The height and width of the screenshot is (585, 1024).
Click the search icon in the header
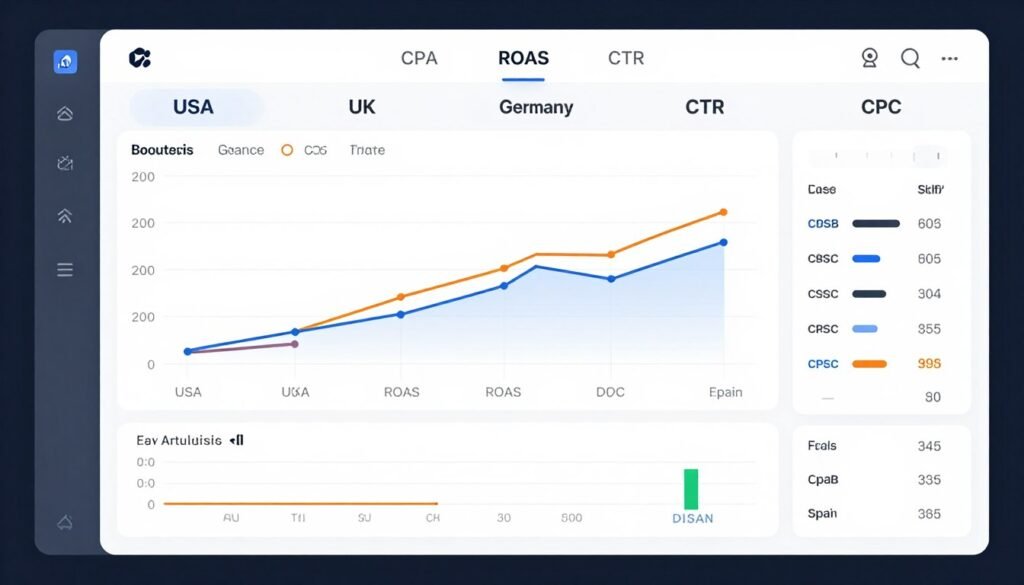pyautogui.click(x=910, y=58)
